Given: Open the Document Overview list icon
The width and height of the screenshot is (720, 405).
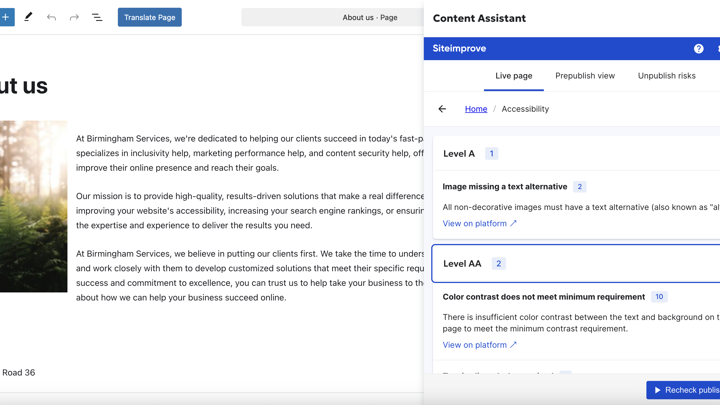Looking at the screenshot, I should point(97,17).
